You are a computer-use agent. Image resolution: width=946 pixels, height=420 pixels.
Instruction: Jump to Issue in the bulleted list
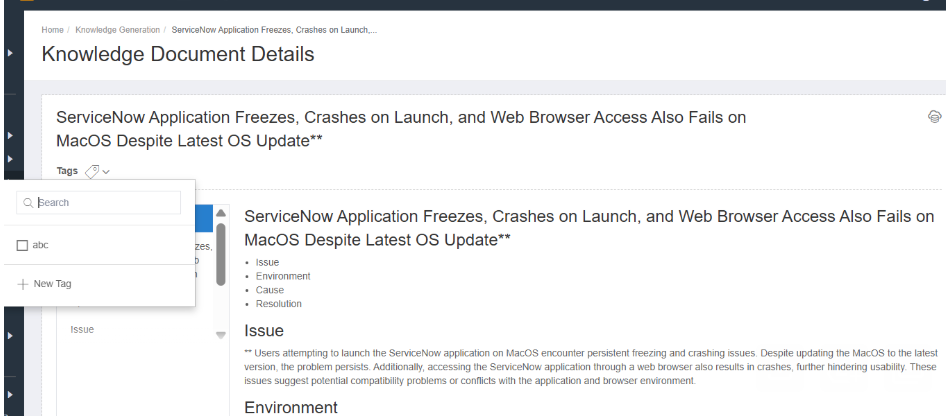pyautogui.click(x=267, y=262)
